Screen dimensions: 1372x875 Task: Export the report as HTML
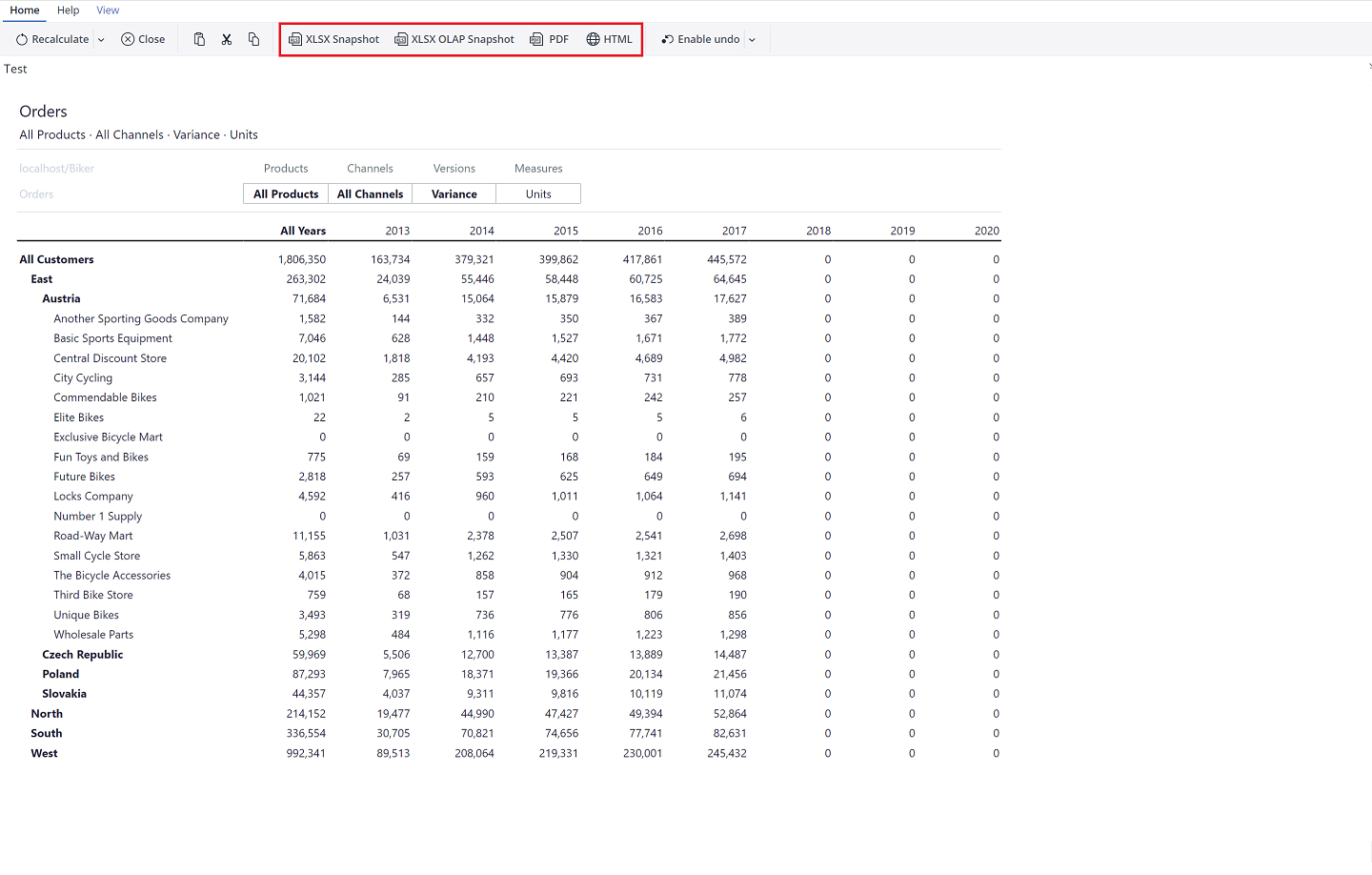pos(610,39)
